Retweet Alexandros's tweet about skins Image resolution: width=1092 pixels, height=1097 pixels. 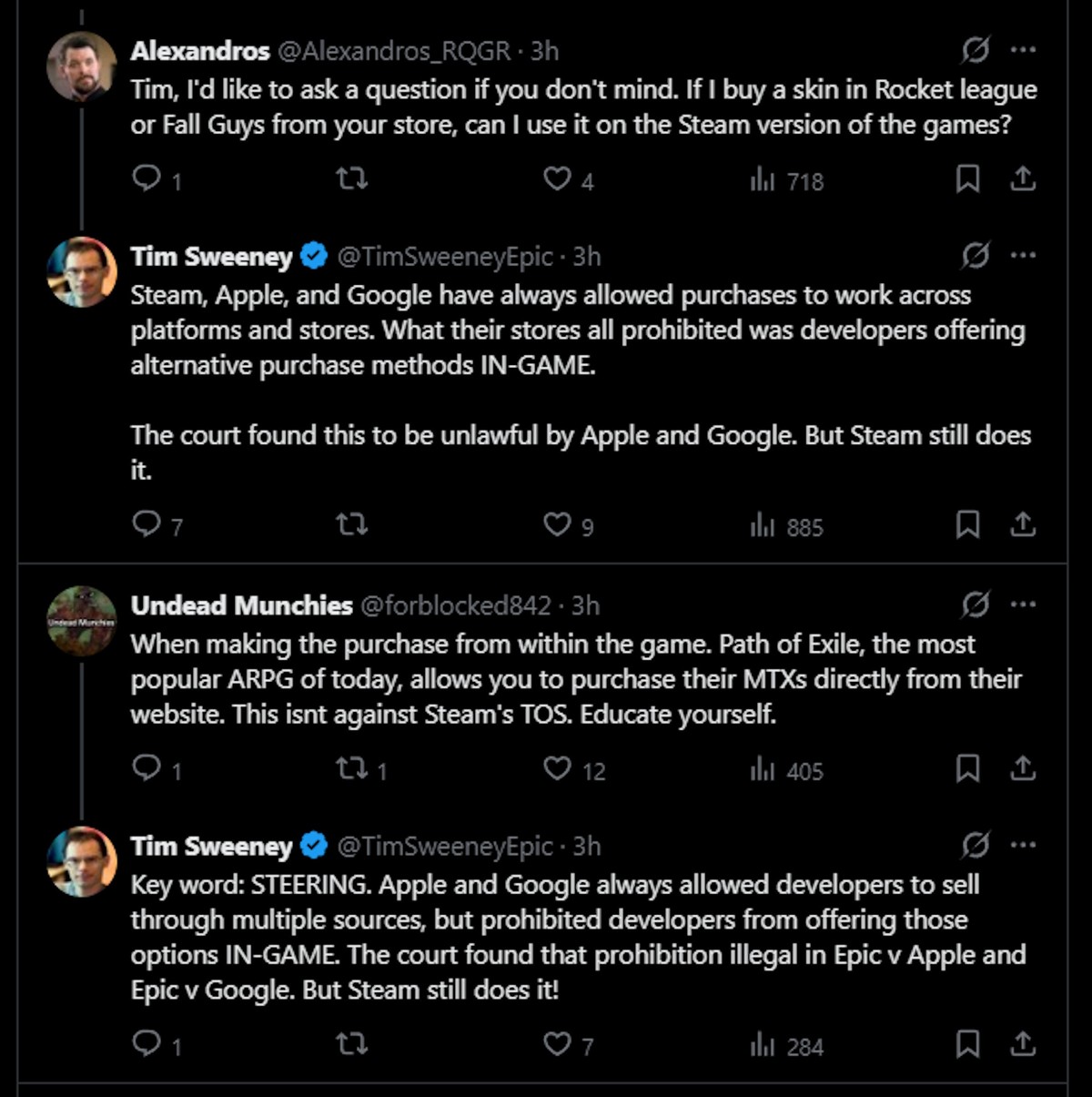click(x=351, y=178)
